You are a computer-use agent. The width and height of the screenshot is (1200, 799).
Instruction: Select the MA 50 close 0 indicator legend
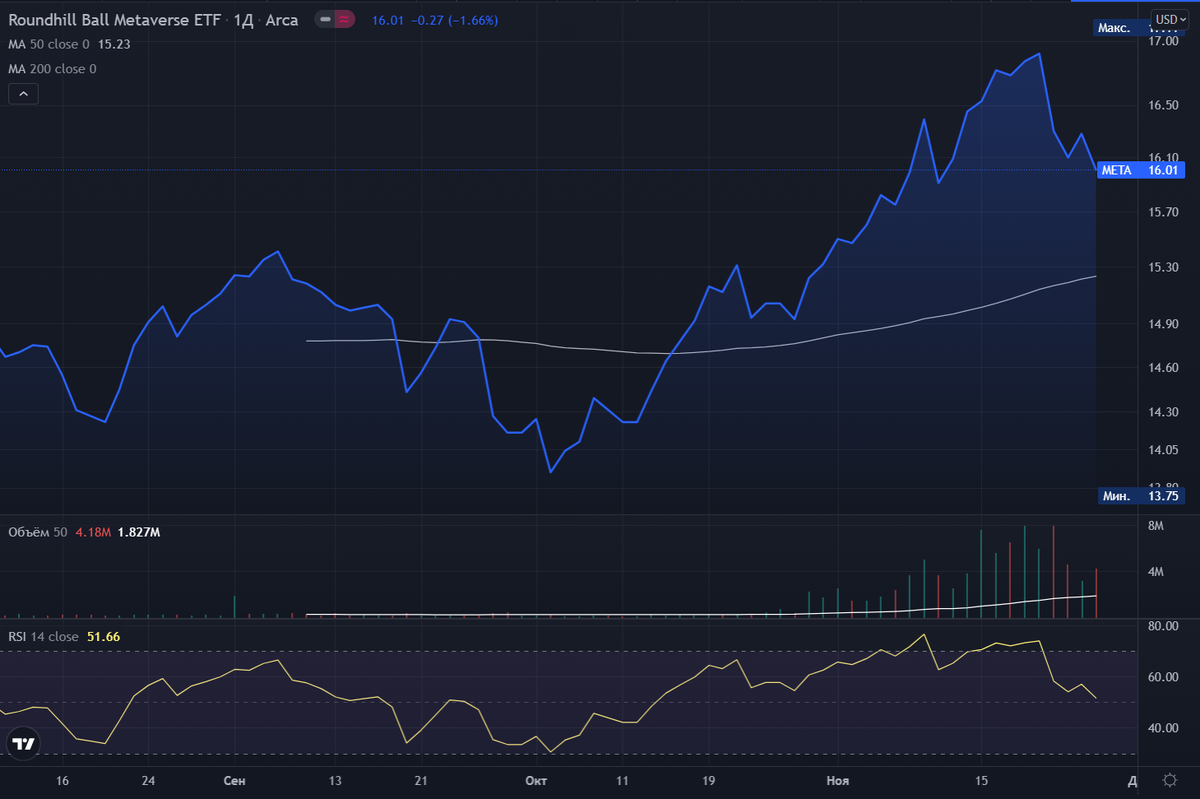(49, 45)
